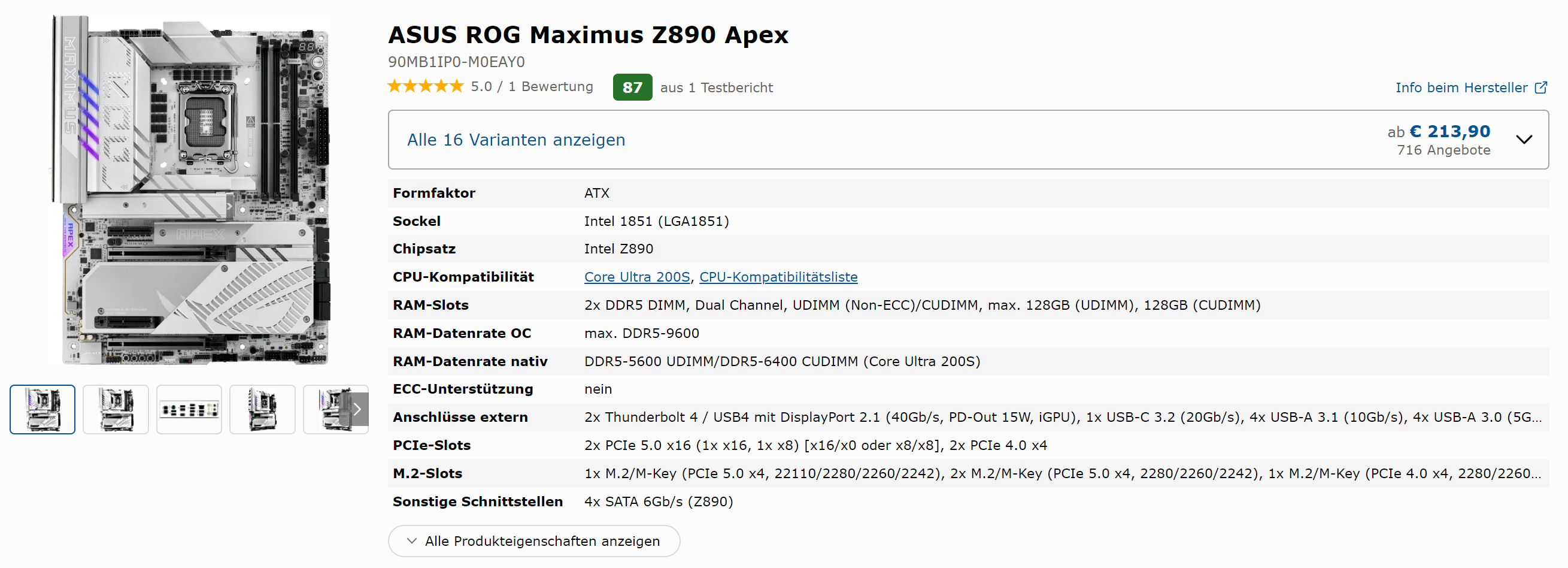Viewport: 1568px width, 568px height.
Task: Click the chevron arrow next to 716 Angebote
Action: [1524, 140]
